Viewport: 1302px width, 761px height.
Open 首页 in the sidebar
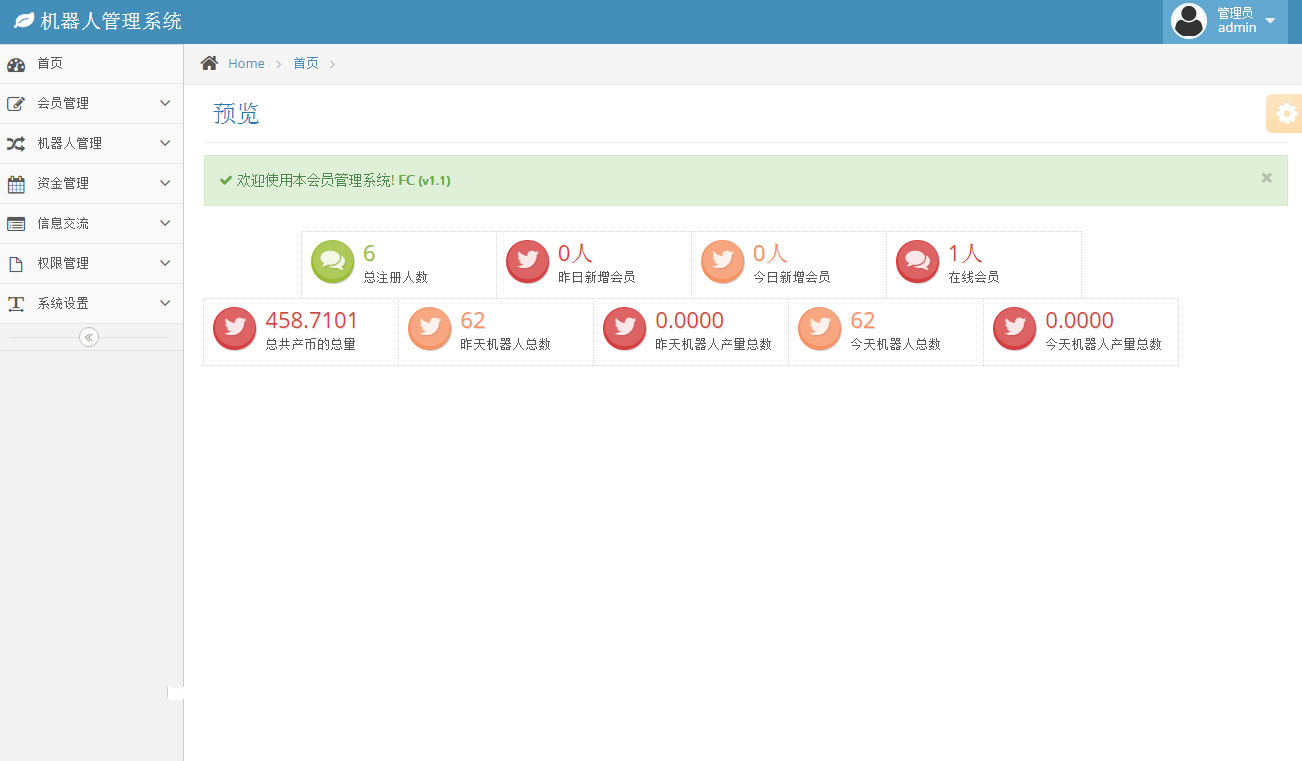point(50,63)
